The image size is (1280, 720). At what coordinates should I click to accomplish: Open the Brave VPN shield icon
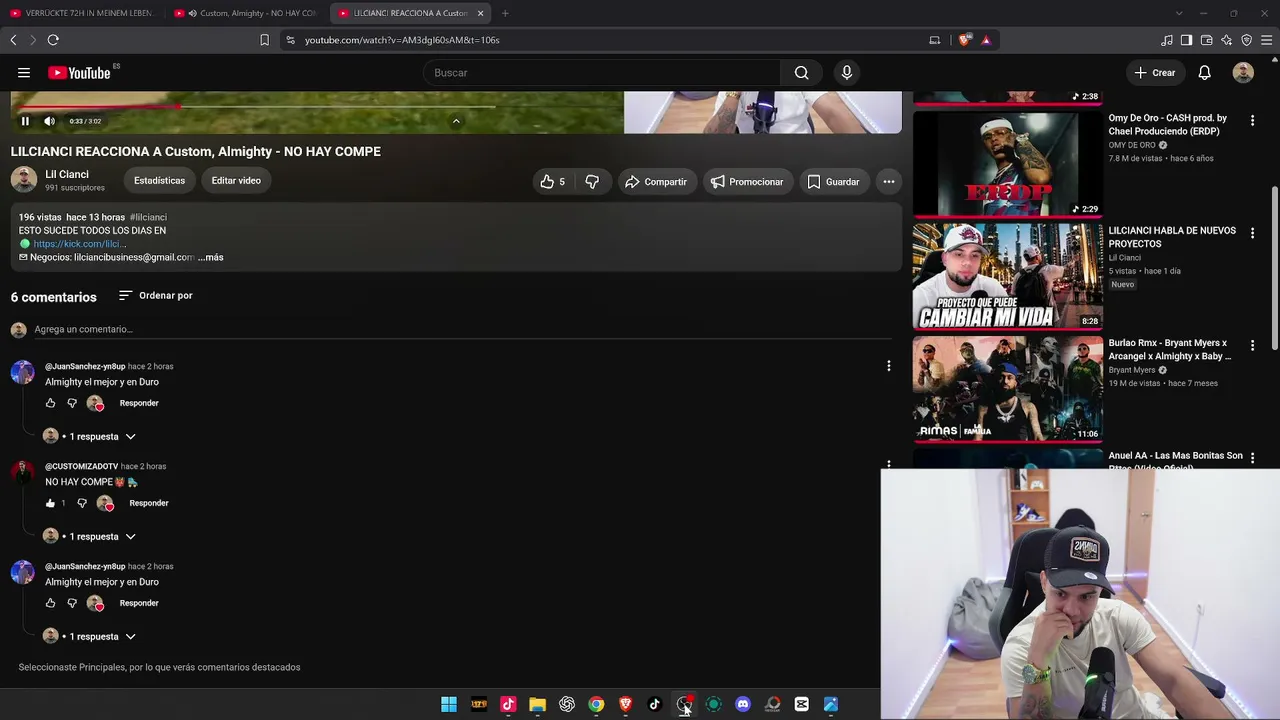[1247, 40]
